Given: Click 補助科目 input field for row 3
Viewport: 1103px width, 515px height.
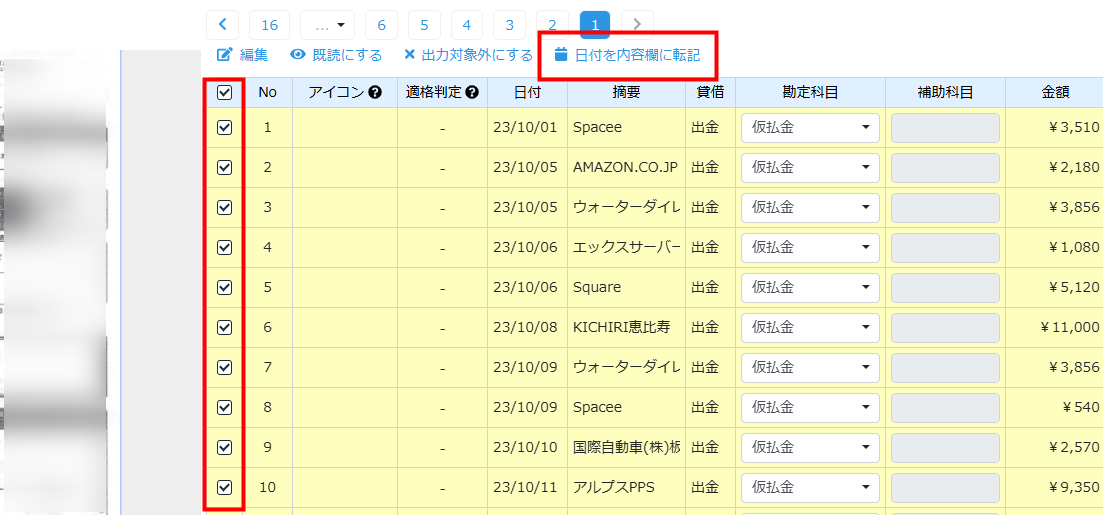Looking at the screenshot, I should (945, 208).
